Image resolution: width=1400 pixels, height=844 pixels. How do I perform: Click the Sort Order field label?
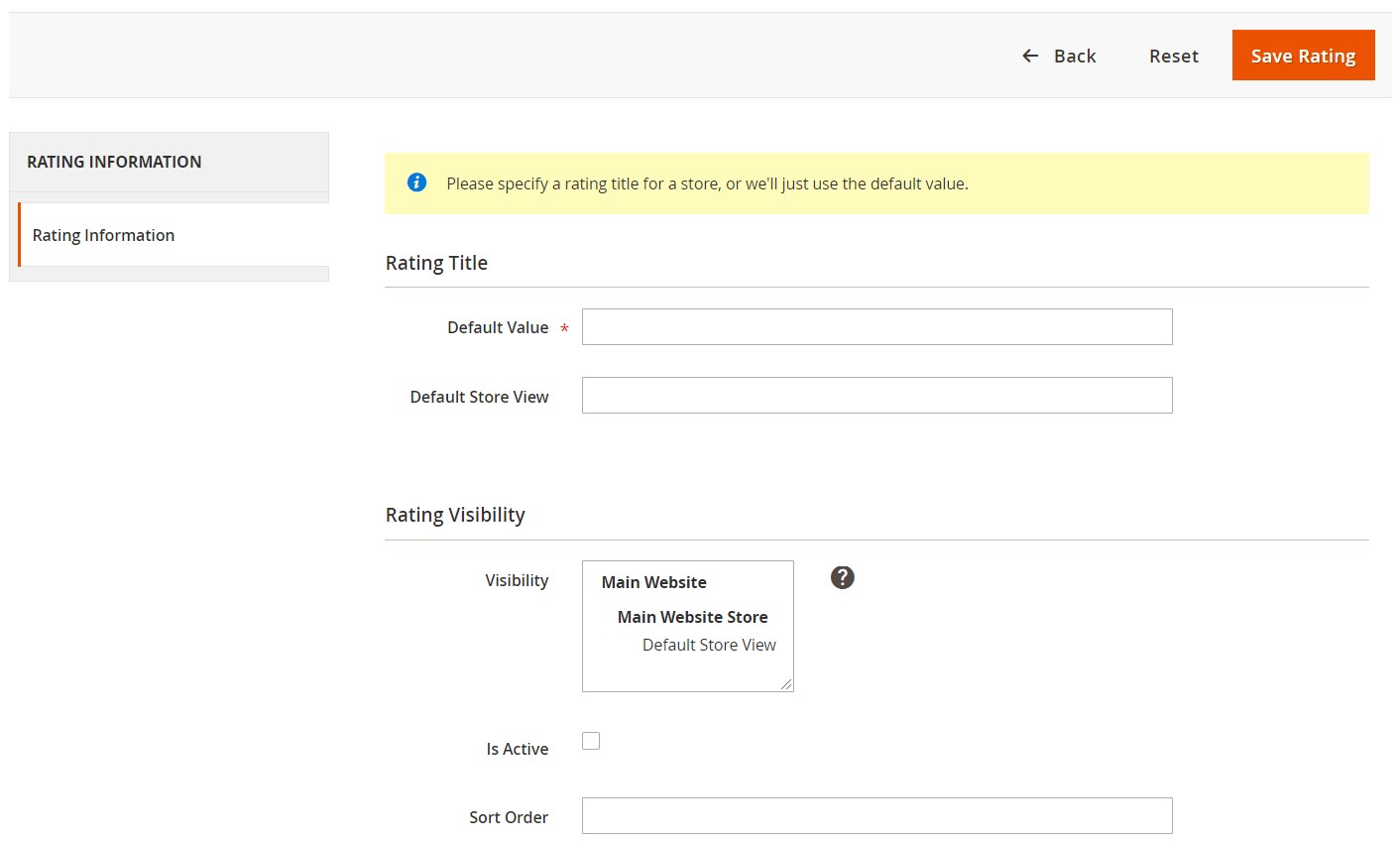[509, 817]
